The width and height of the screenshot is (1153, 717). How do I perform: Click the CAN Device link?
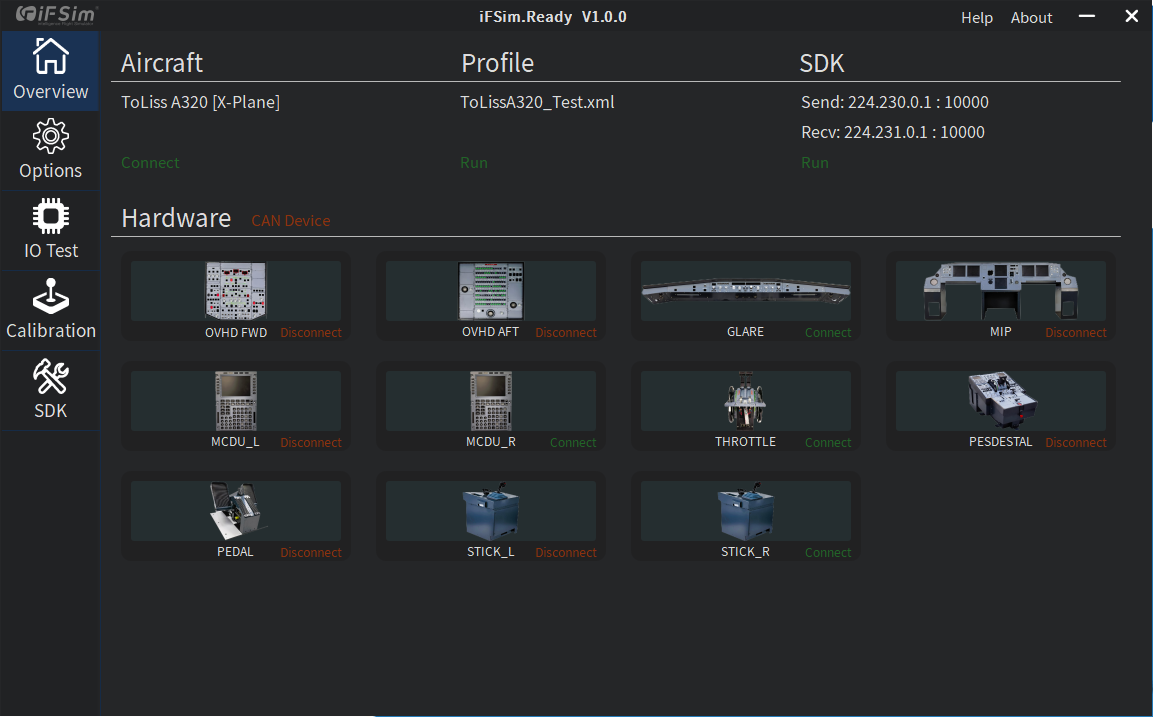click(290, 221)
